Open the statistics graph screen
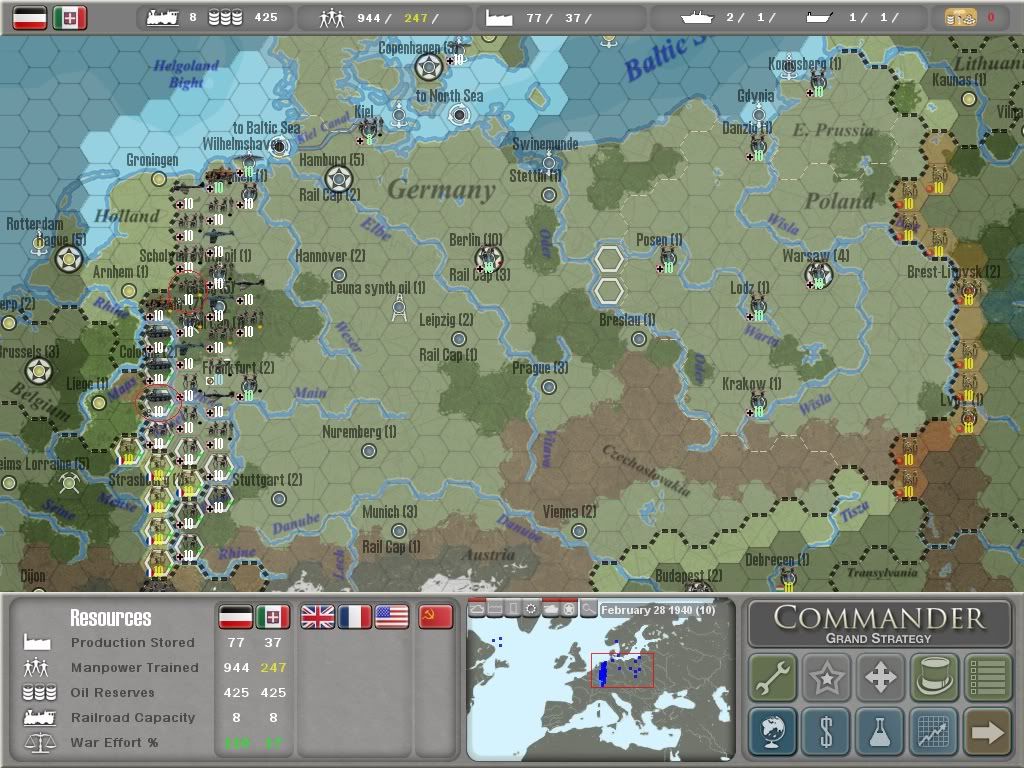Image resolution: width=1024 pixels, height=768 pixels. 934,731
